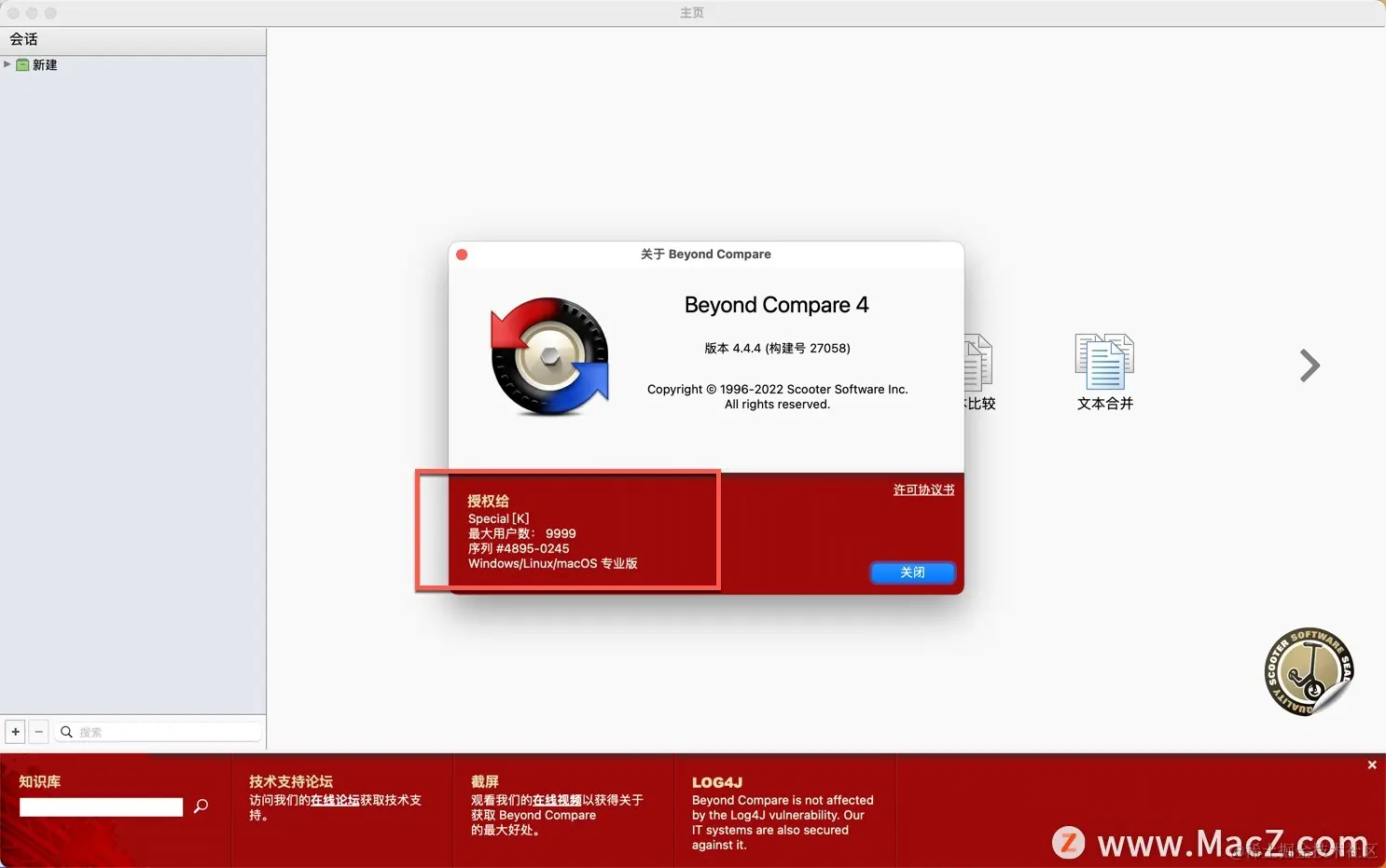This screenshot has height=868, width=1386.
Task: Open the 文本合并 text merge session
Action: [x=1104, y=372]
